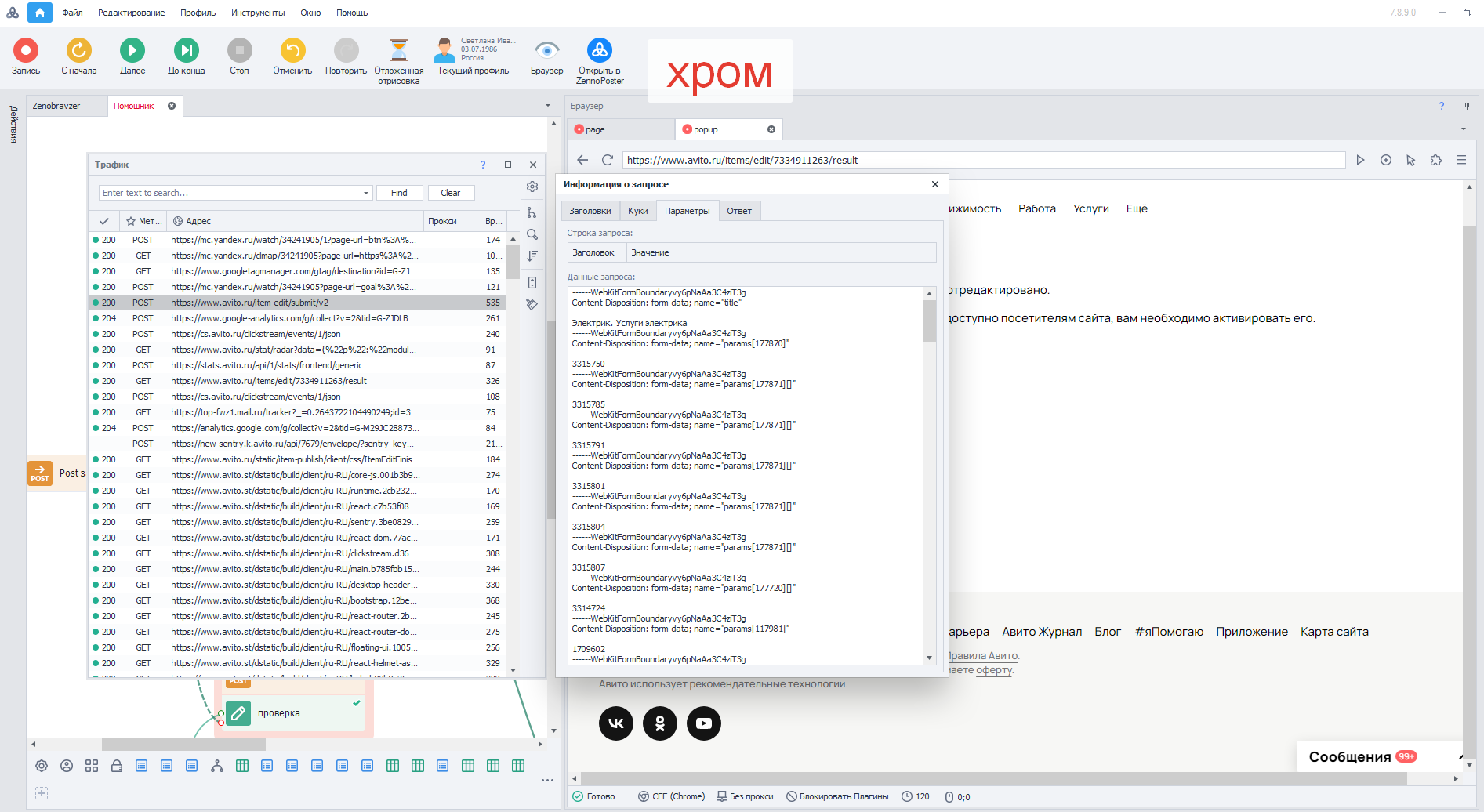Sort by the Прокси column header

click(x=452, y=221)
